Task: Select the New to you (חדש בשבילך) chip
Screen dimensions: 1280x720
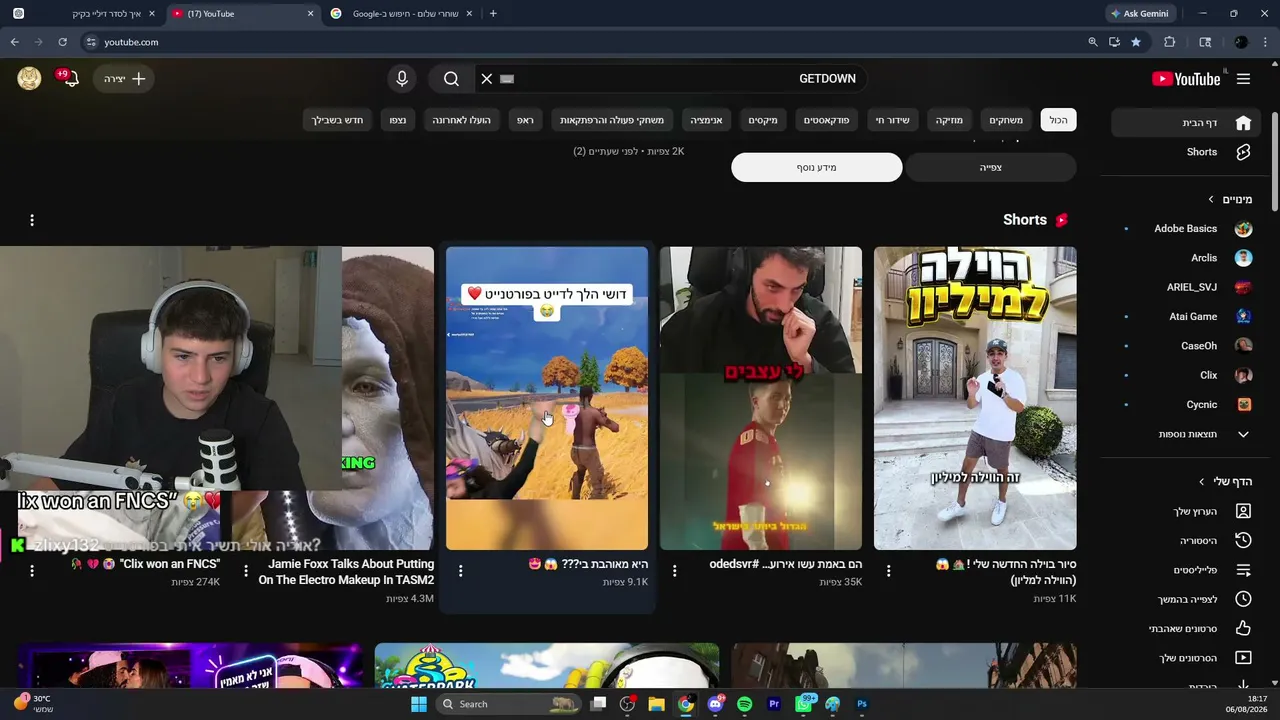Action: [x=339, y=120]
